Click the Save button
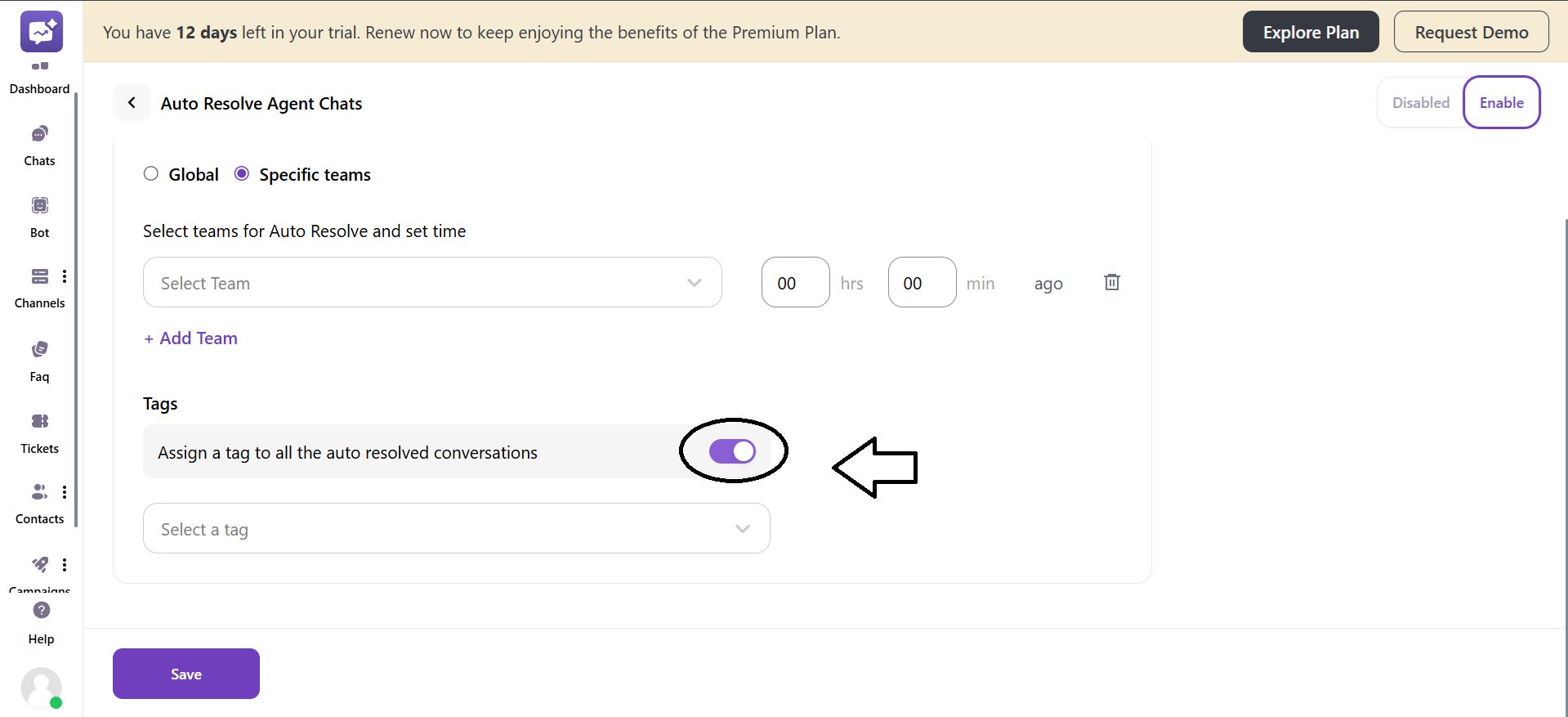The width and height of the screenshot is (1568, 717). tap(186, 674)
